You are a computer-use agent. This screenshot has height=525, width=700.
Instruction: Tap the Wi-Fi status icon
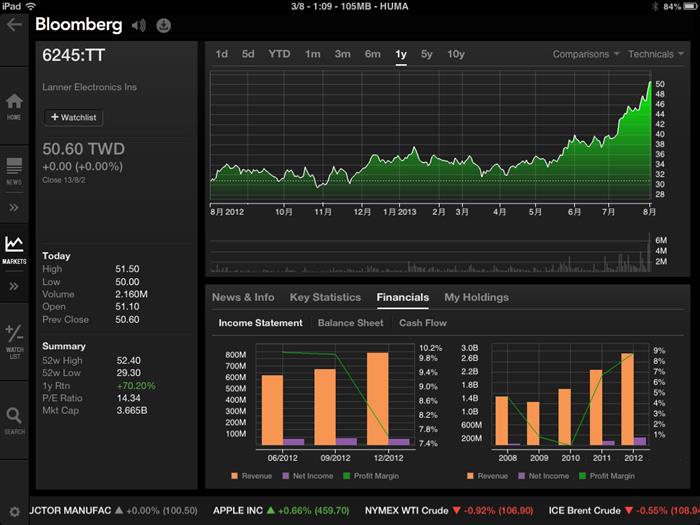[x=31, y=6]
